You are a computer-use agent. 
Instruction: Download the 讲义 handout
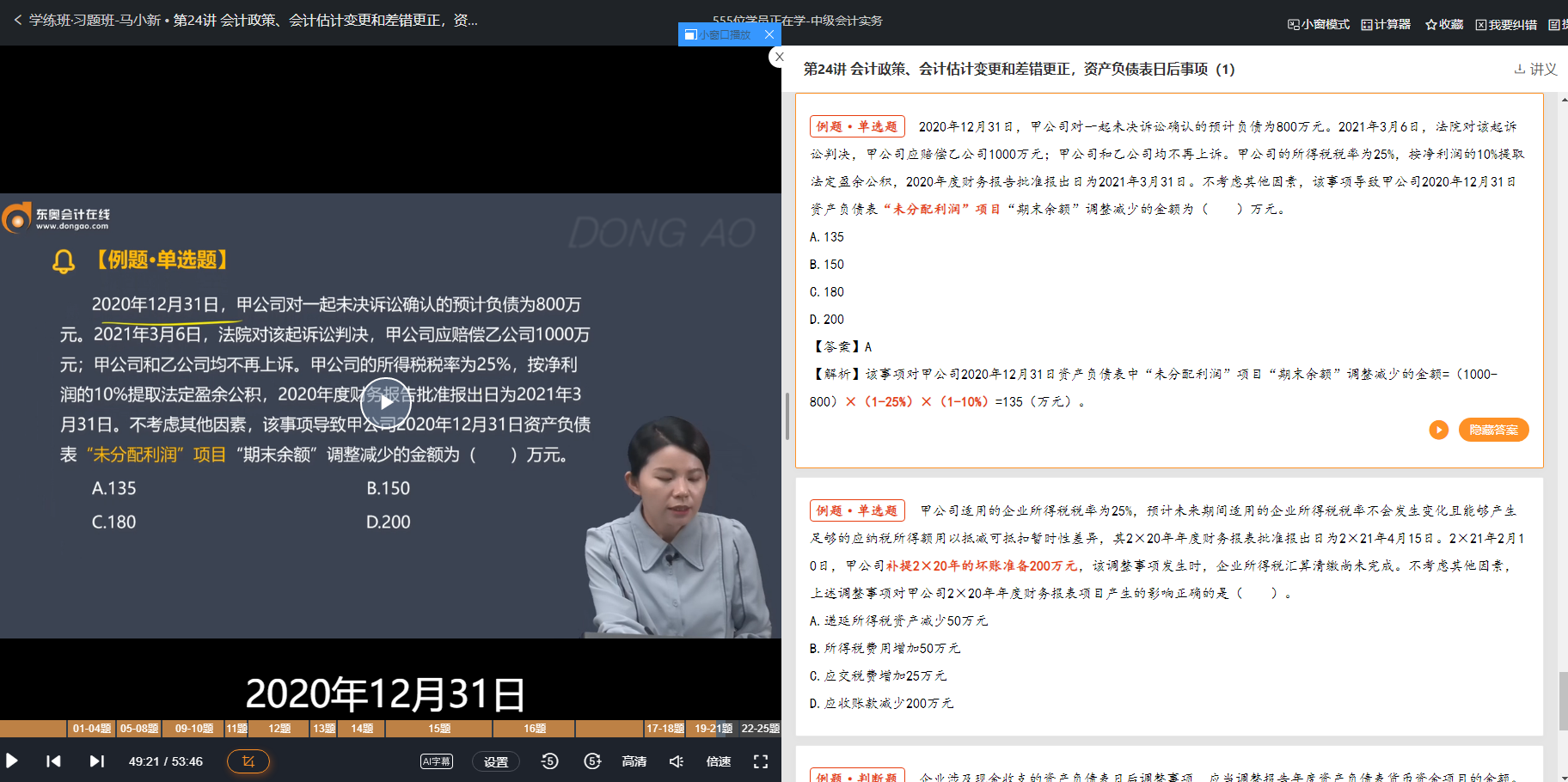point(1535,69)
